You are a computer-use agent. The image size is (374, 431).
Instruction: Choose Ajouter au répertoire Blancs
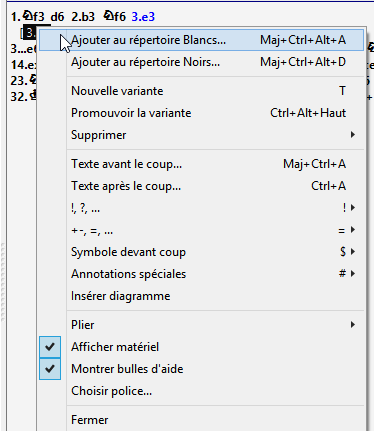(201, 40)
